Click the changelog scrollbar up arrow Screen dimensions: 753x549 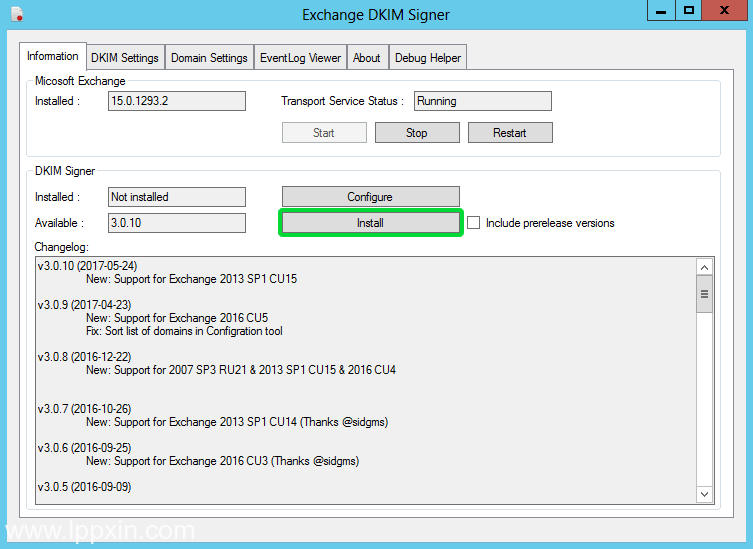(x=704, y=267)
